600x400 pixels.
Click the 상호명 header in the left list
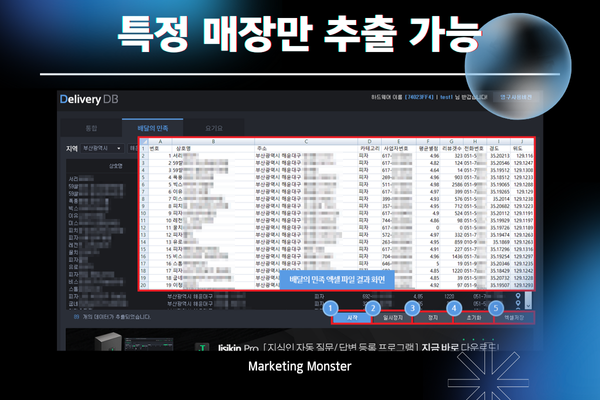click(x=116, y=166)
